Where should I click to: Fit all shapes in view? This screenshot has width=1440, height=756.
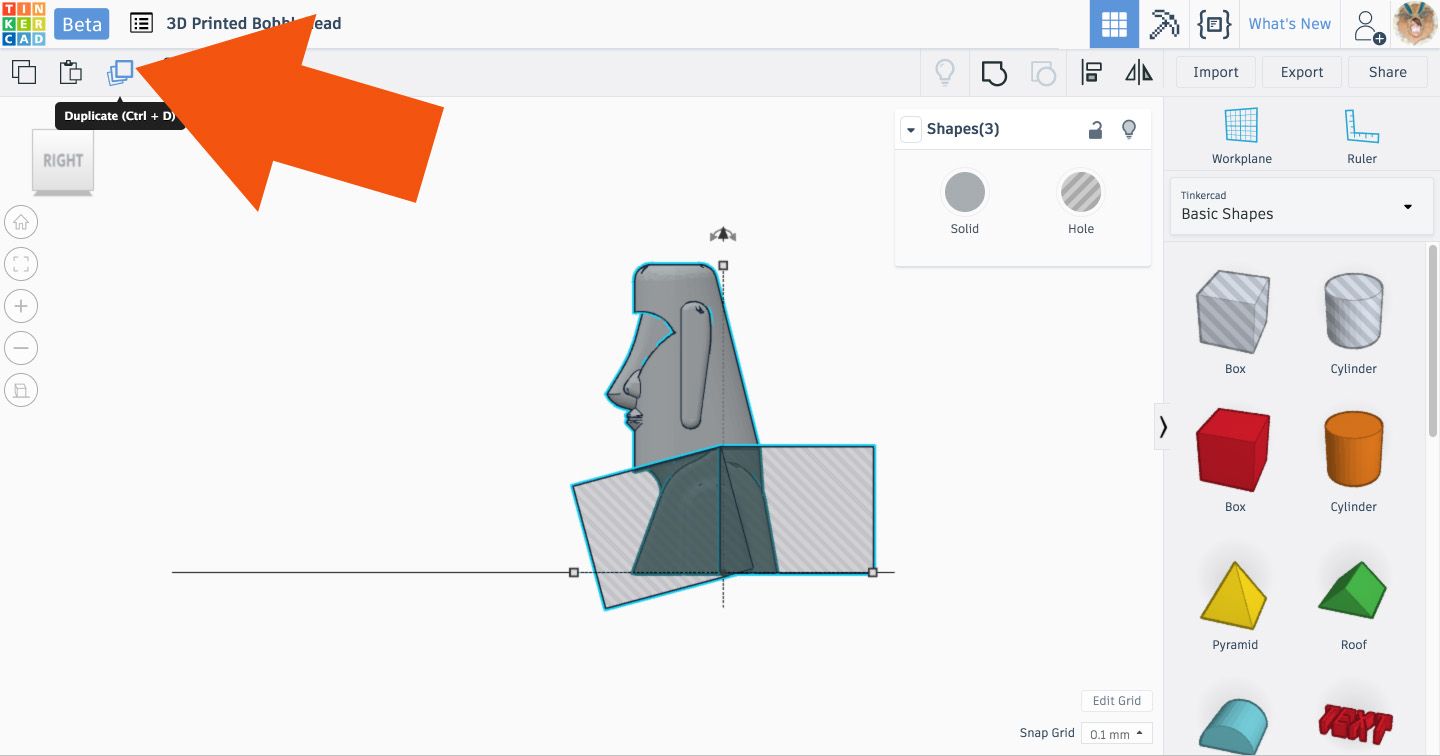(x=21, y=264)
